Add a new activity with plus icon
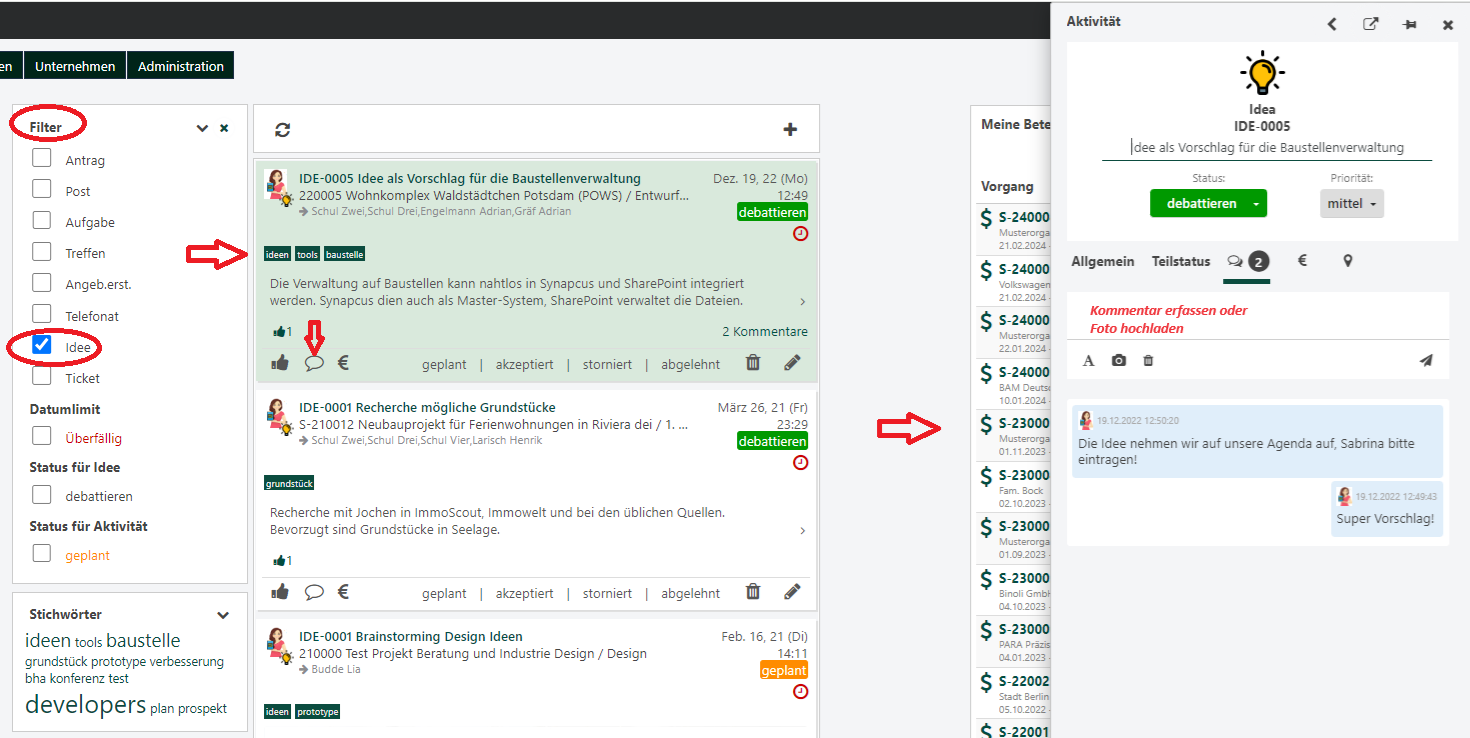1470x738 pixels. click(x=790, y=129)
